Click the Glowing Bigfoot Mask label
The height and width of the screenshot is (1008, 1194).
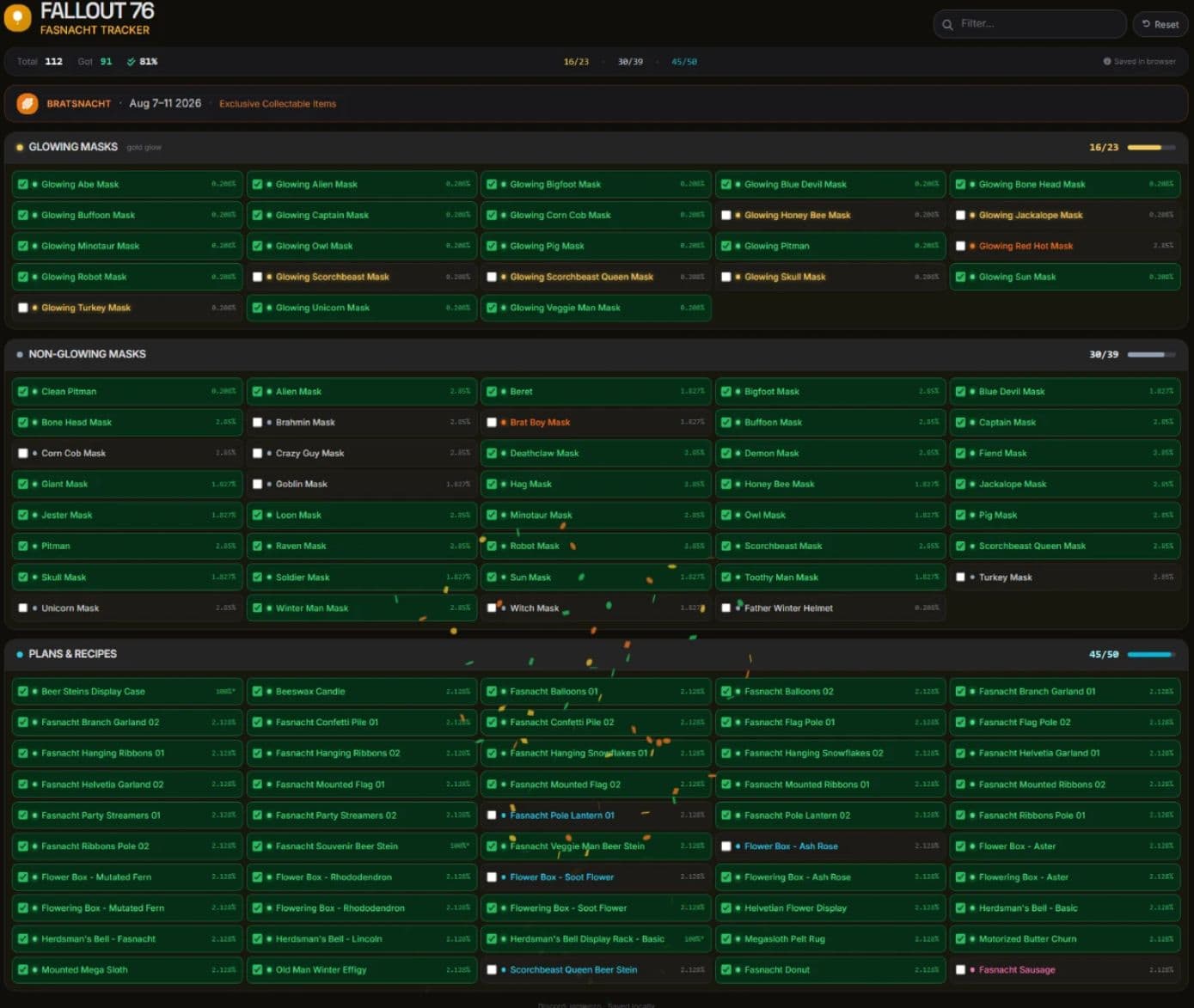(555, 185)
